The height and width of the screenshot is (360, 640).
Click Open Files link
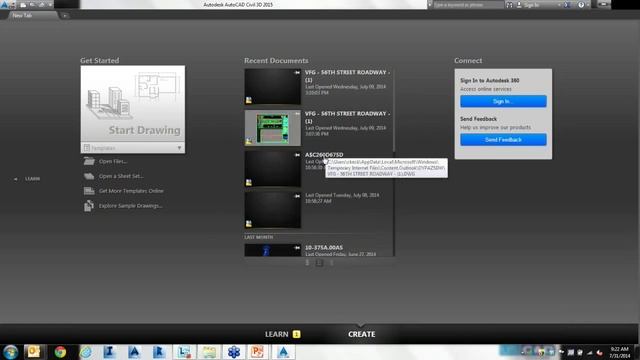(x=113, y=161)
